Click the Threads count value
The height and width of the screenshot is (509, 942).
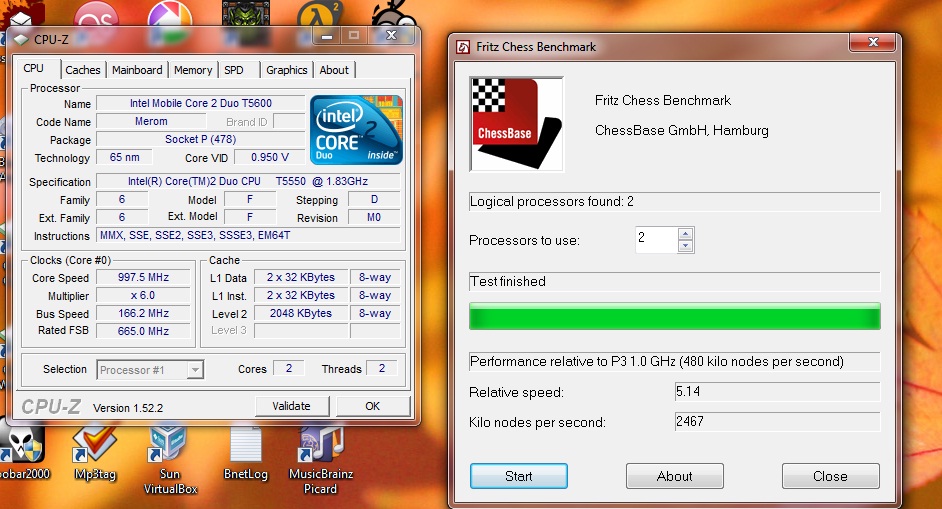(x=381, y=368)
